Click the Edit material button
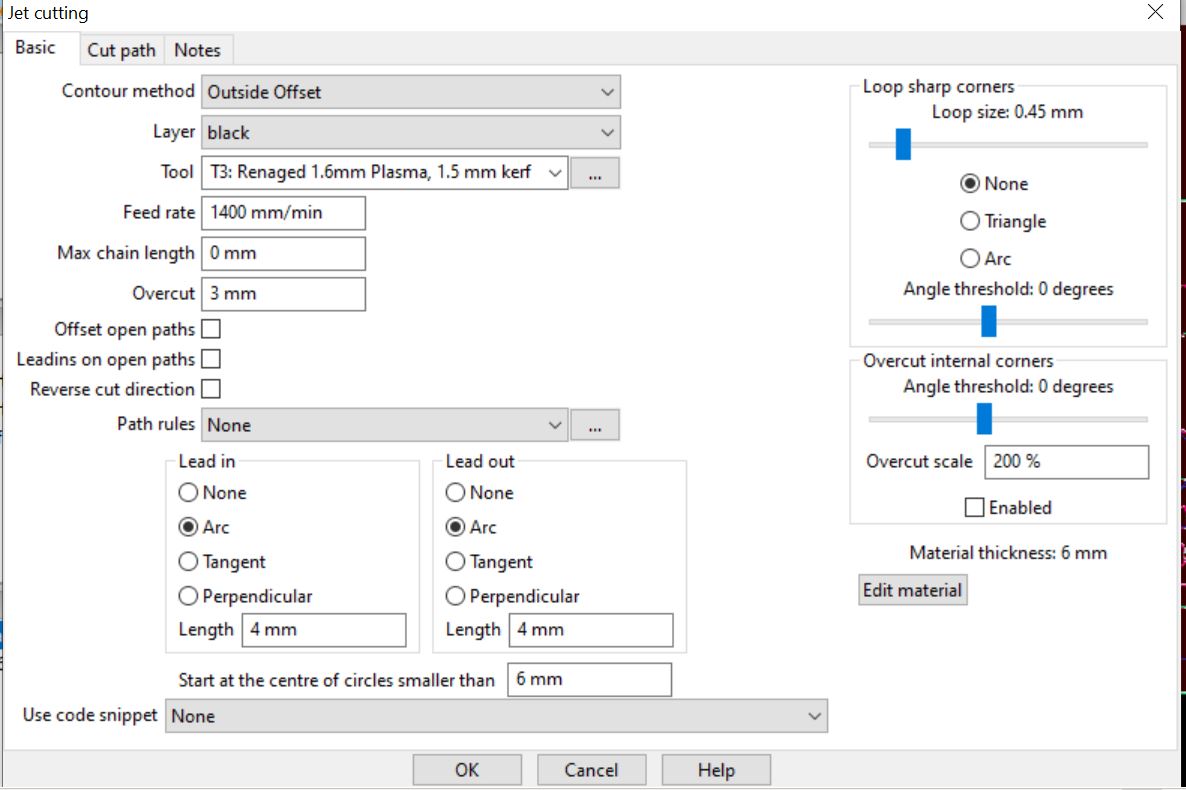Viewport: 1186px width, 790px height. [x=913, y=590]
